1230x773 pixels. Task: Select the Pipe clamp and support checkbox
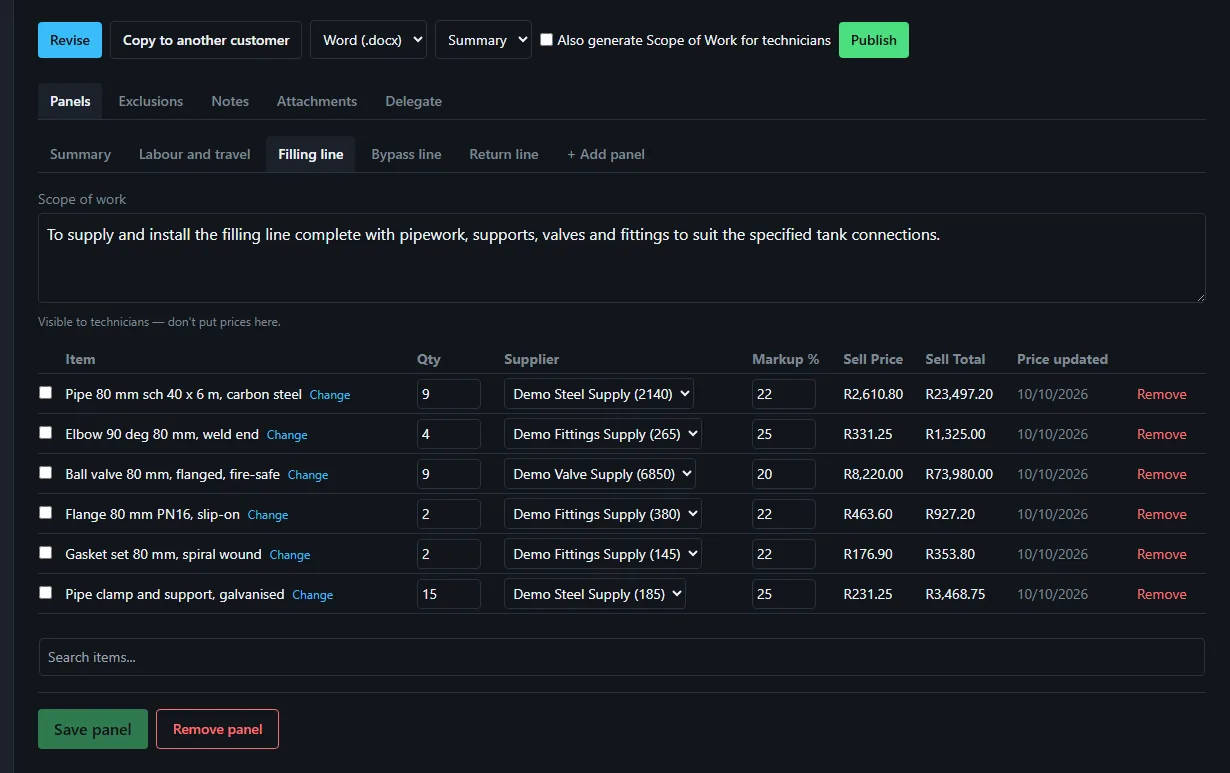pos(45,593)
